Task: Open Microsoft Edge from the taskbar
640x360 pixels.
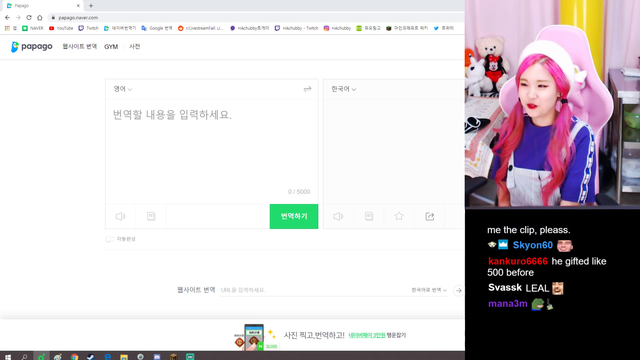Action: click(107, 357)
